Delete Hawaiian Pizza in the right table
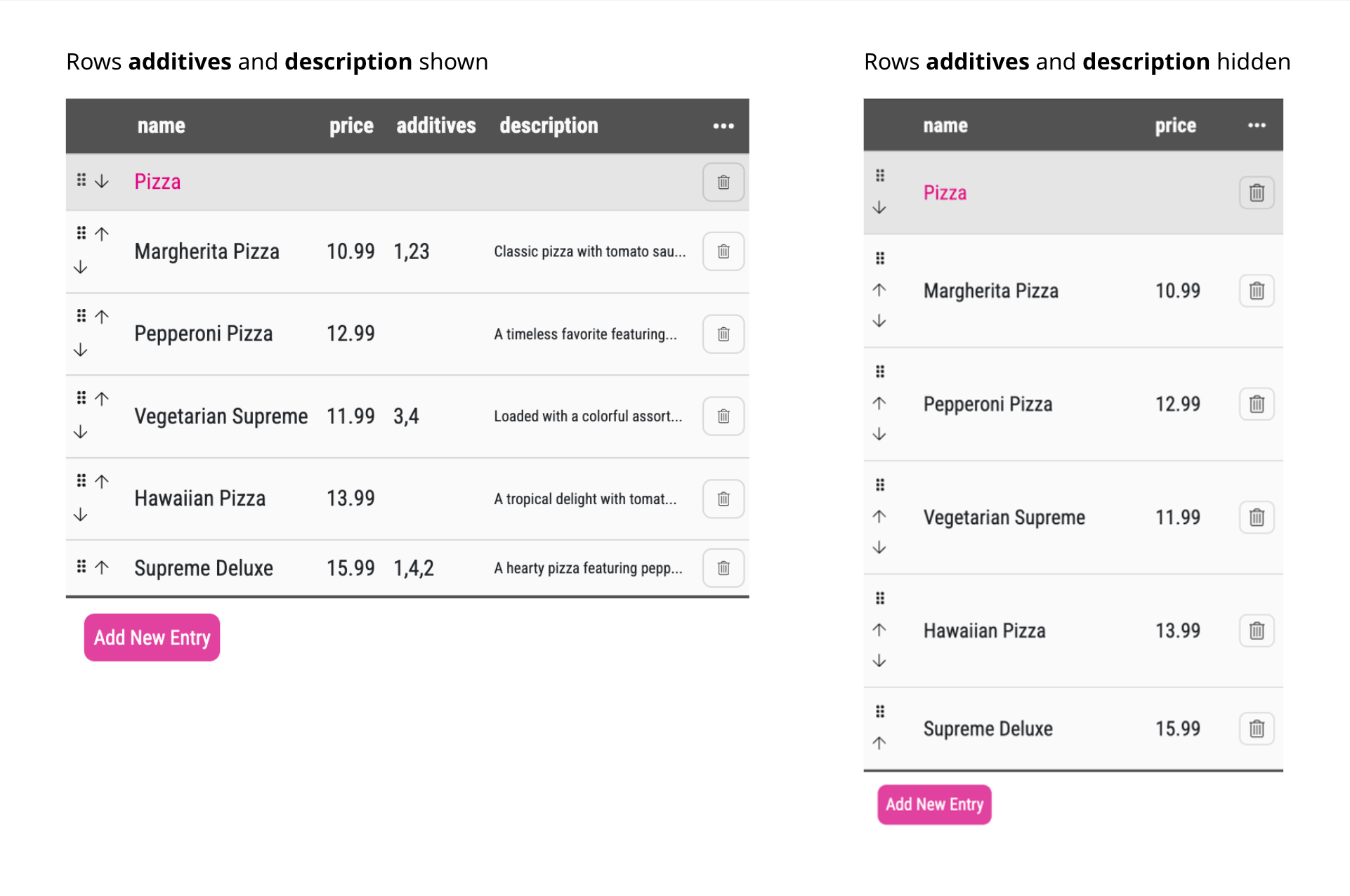Image resolution: width=1350 pixels, height=896 pixels. [1257, 631]
